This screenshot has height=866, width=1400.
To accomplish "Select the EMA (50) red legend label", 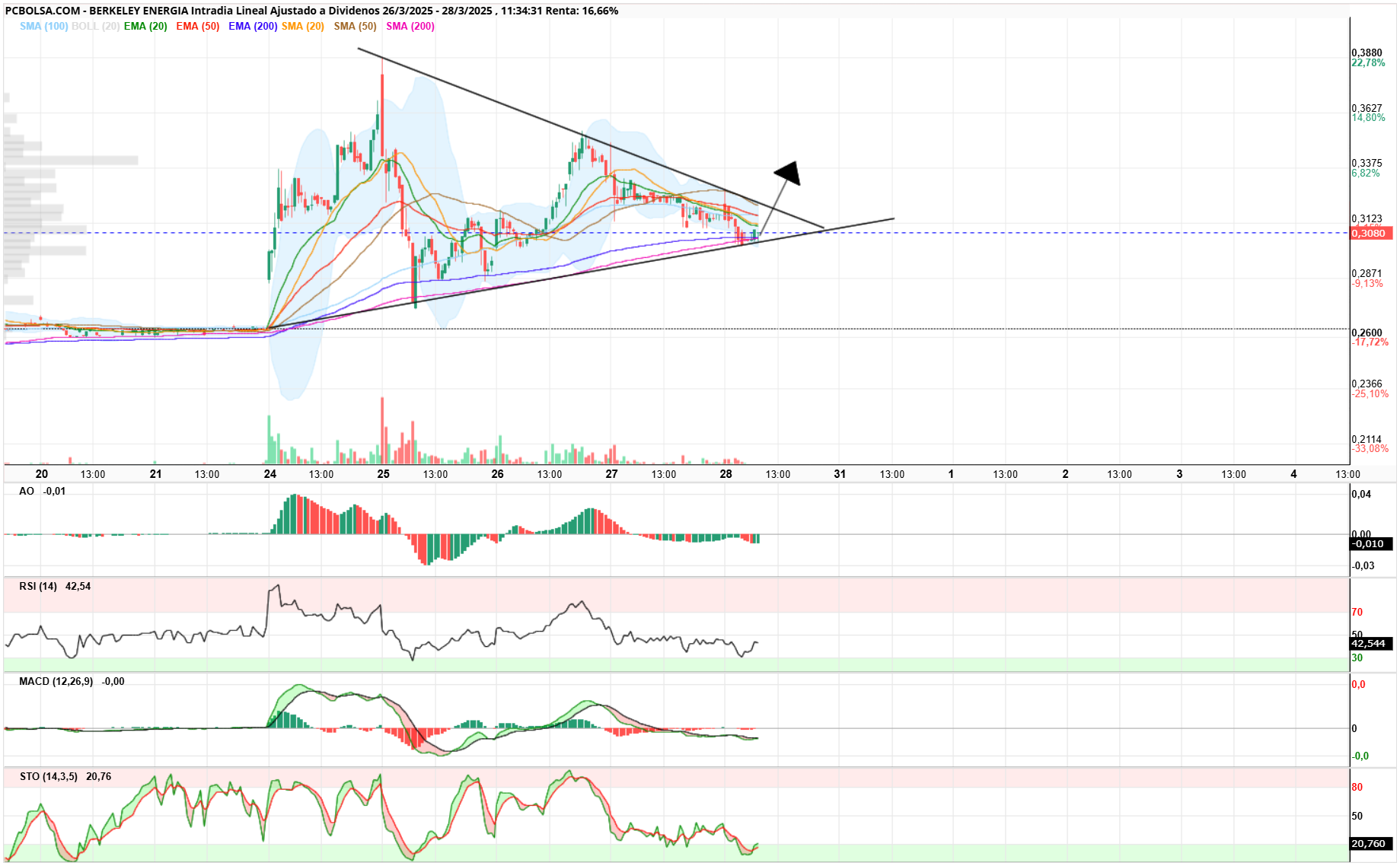I will point(198,26).
